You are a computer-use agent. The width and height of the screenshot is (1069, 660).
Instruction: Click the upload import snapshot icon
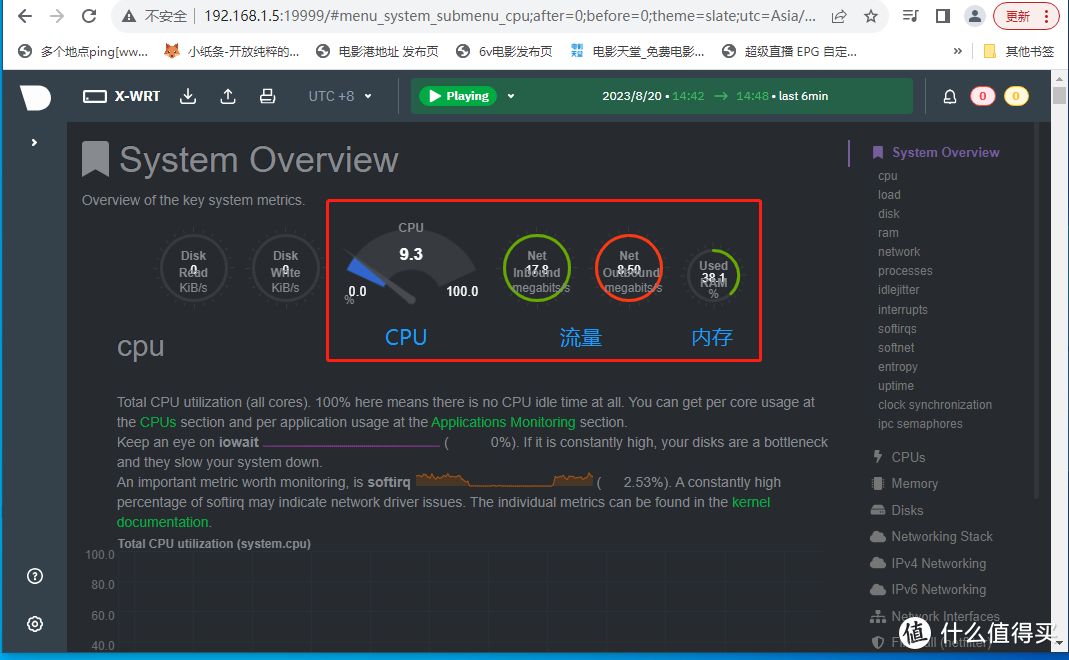[228, 96]
